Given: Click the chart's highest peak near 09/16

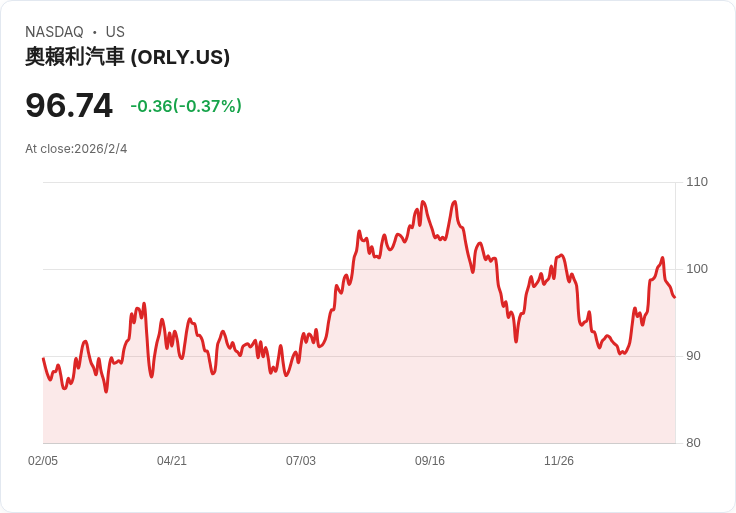Looking at the screenshot, I should click(423, 202).
